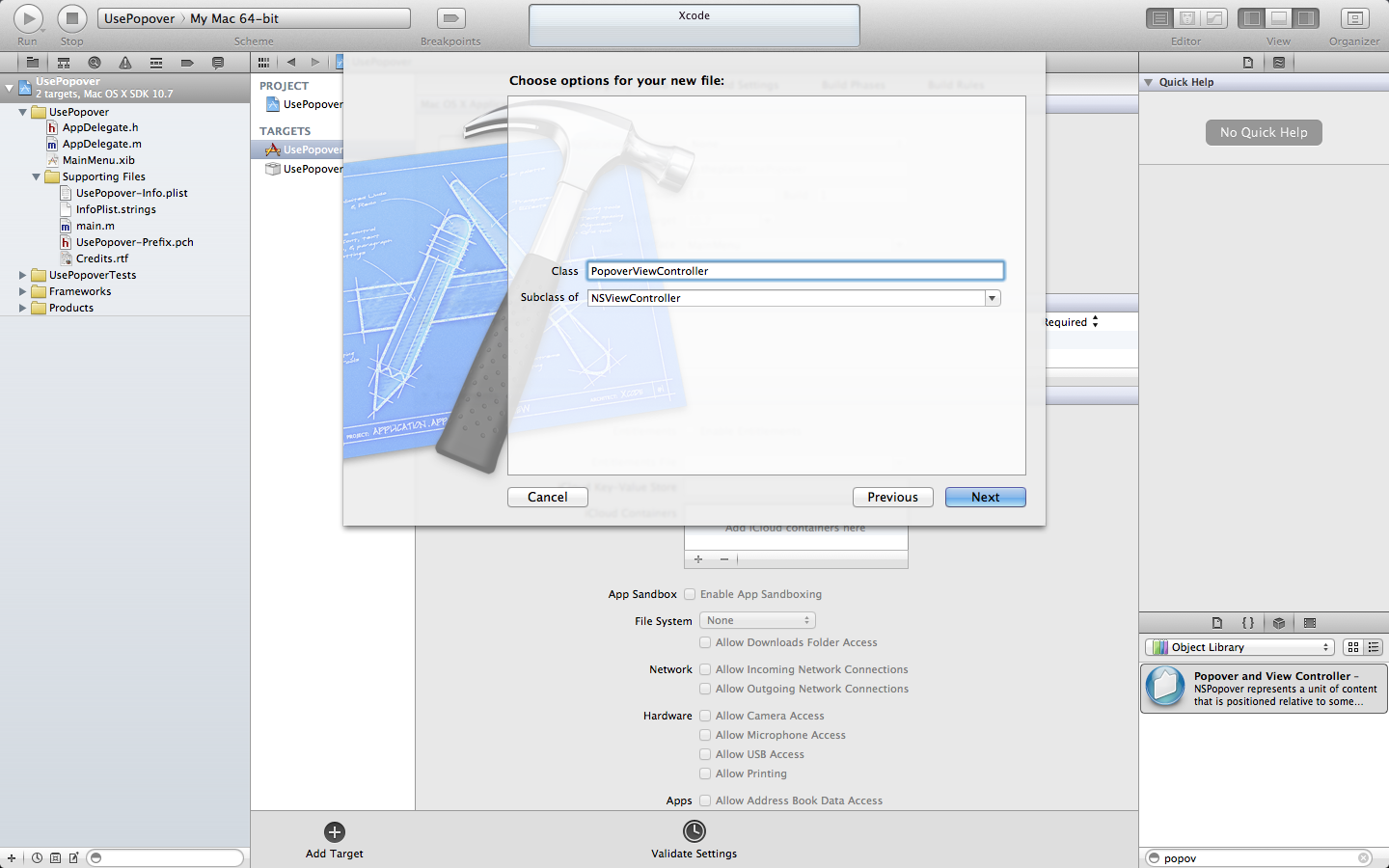Click the Run button in toolbar
The image size is (1389, 868).
pos(28,17)
